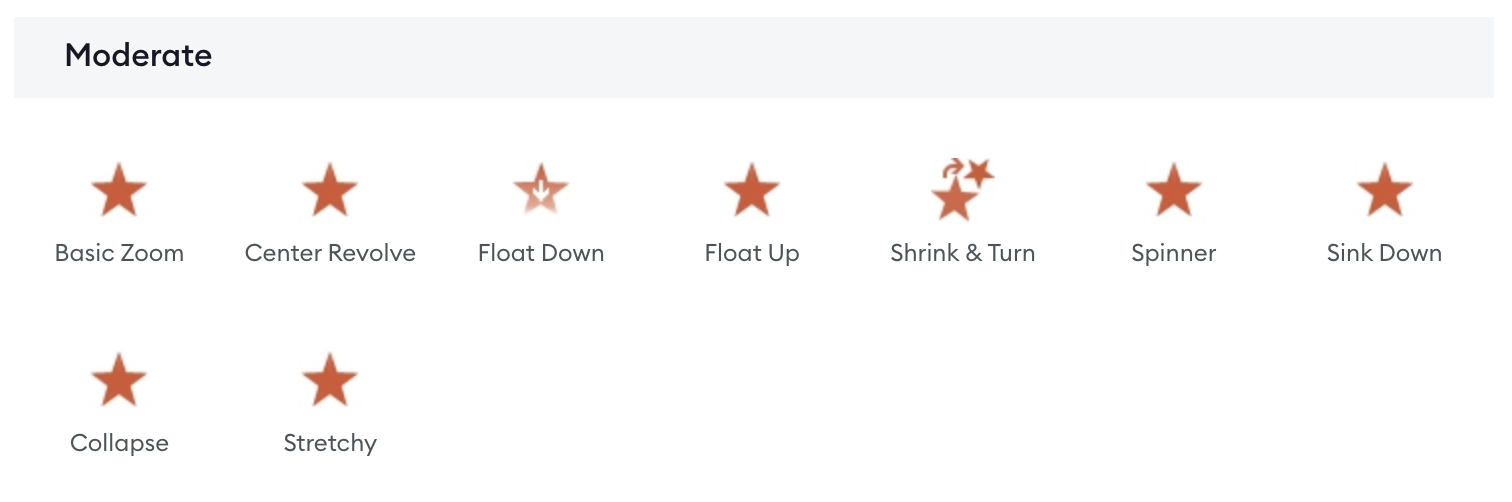Select the Stretchy animation star icon
The image size is (1512, 502).
330,380
